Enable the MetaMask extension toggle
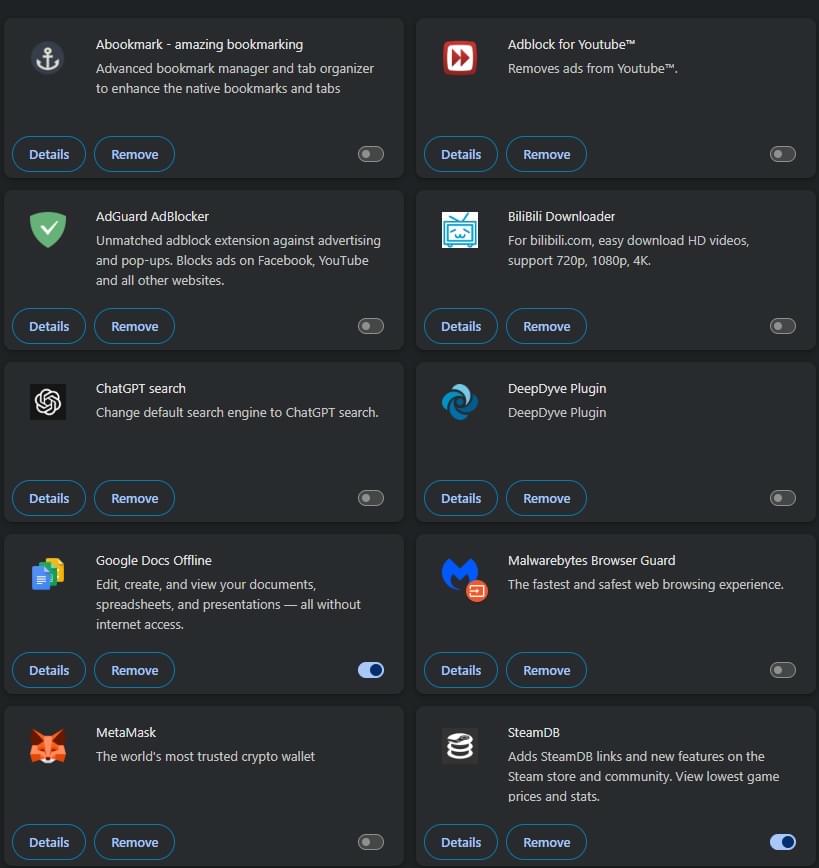This screenshot has height=868, width=819. [x=370, y=842]
